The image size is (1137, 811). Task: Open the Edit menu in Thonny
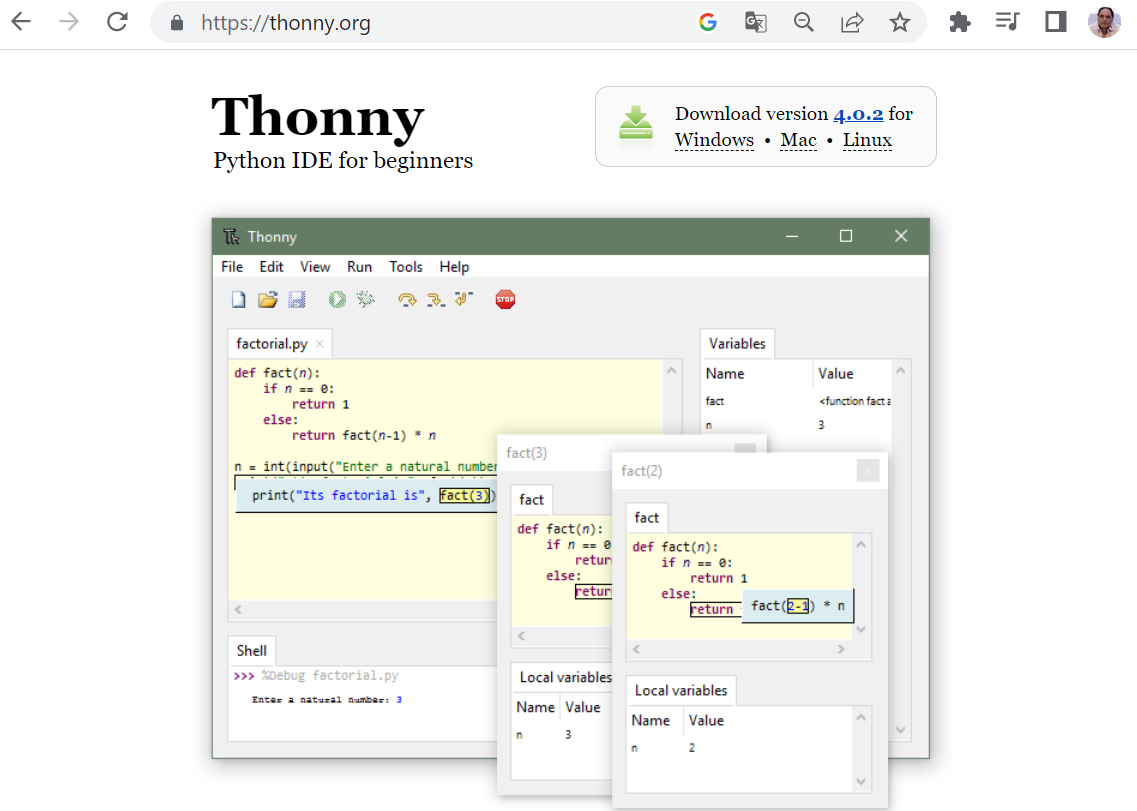click(x=271, y=267)
